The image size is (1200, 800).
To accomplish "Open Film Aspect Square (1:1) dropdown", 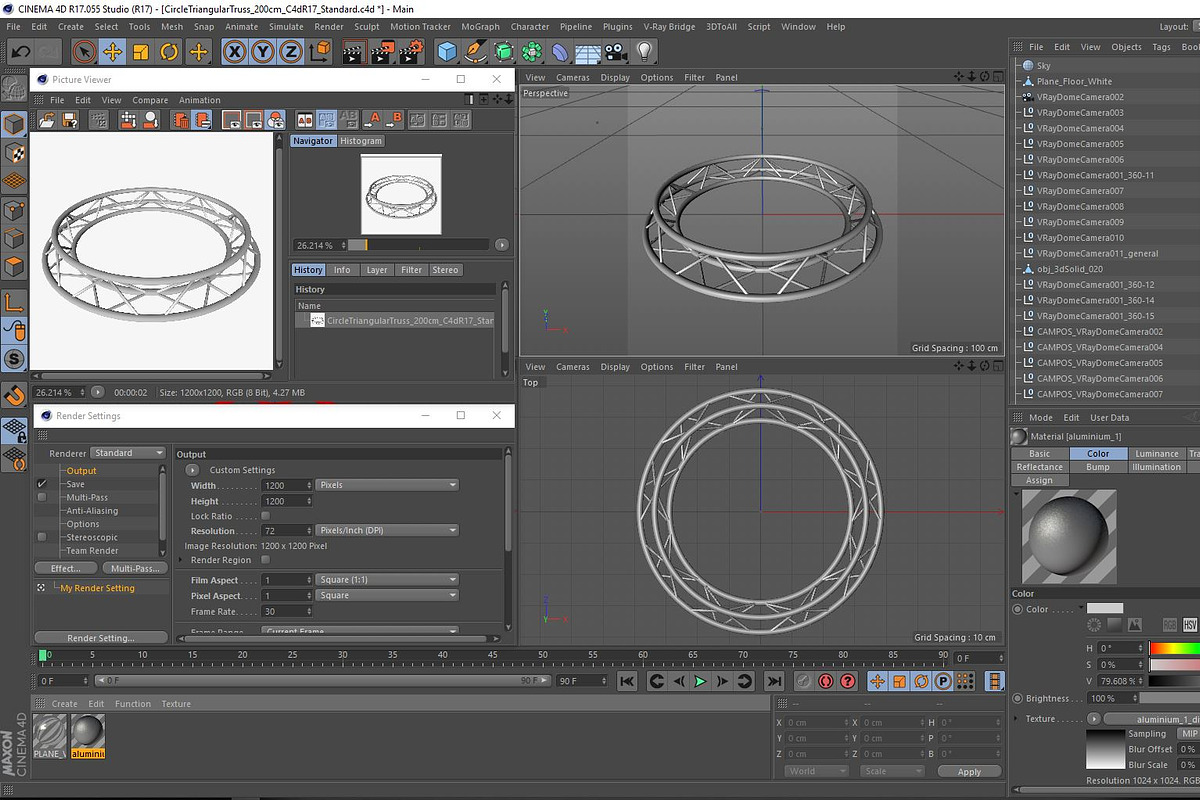I will [x=388, y=580].
